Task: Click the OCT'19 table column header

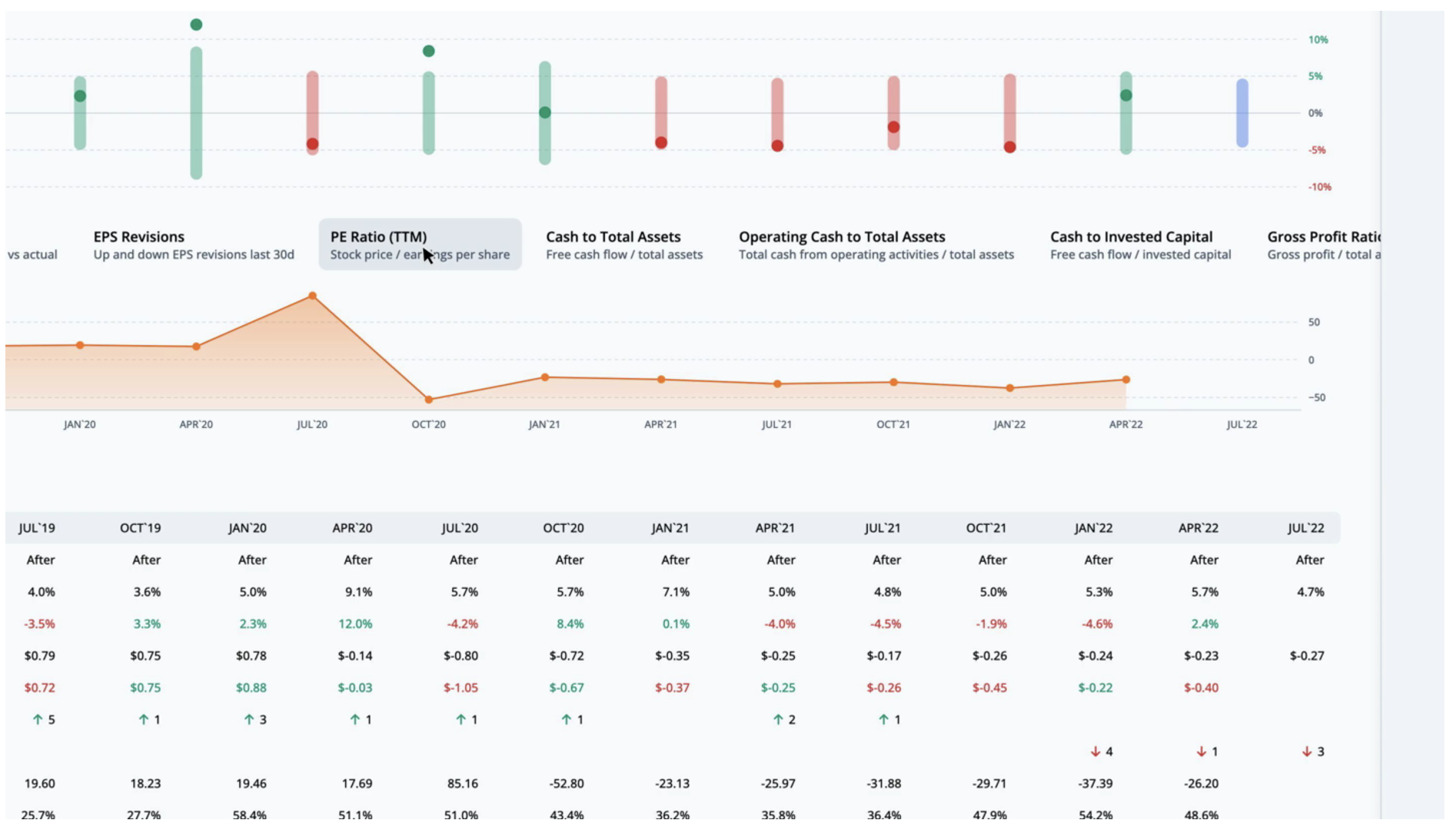Action: 141,528
